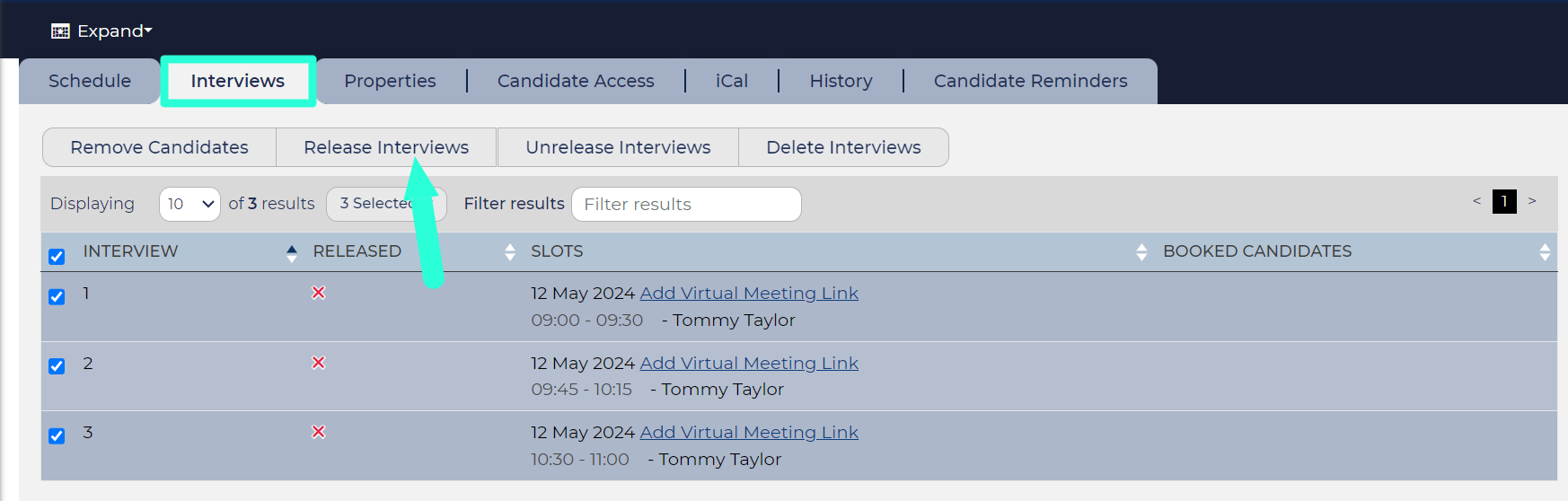Uncheck the checkbox for interview 3
This screenshot has width=1568, height=501.
57,435
